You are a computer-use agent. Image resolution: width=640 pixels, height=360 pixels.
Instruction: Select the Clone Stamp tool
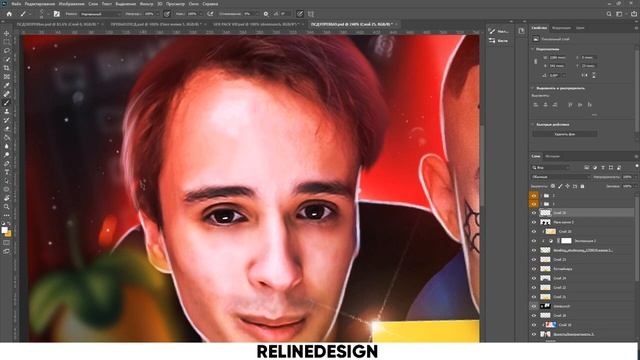tap(7, 111)
